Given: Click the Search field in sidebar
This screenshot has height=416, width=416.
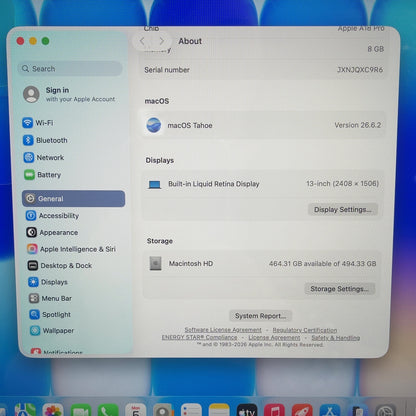Looking at the screenshot, I should pyautogui.click(x=70, y=69).
